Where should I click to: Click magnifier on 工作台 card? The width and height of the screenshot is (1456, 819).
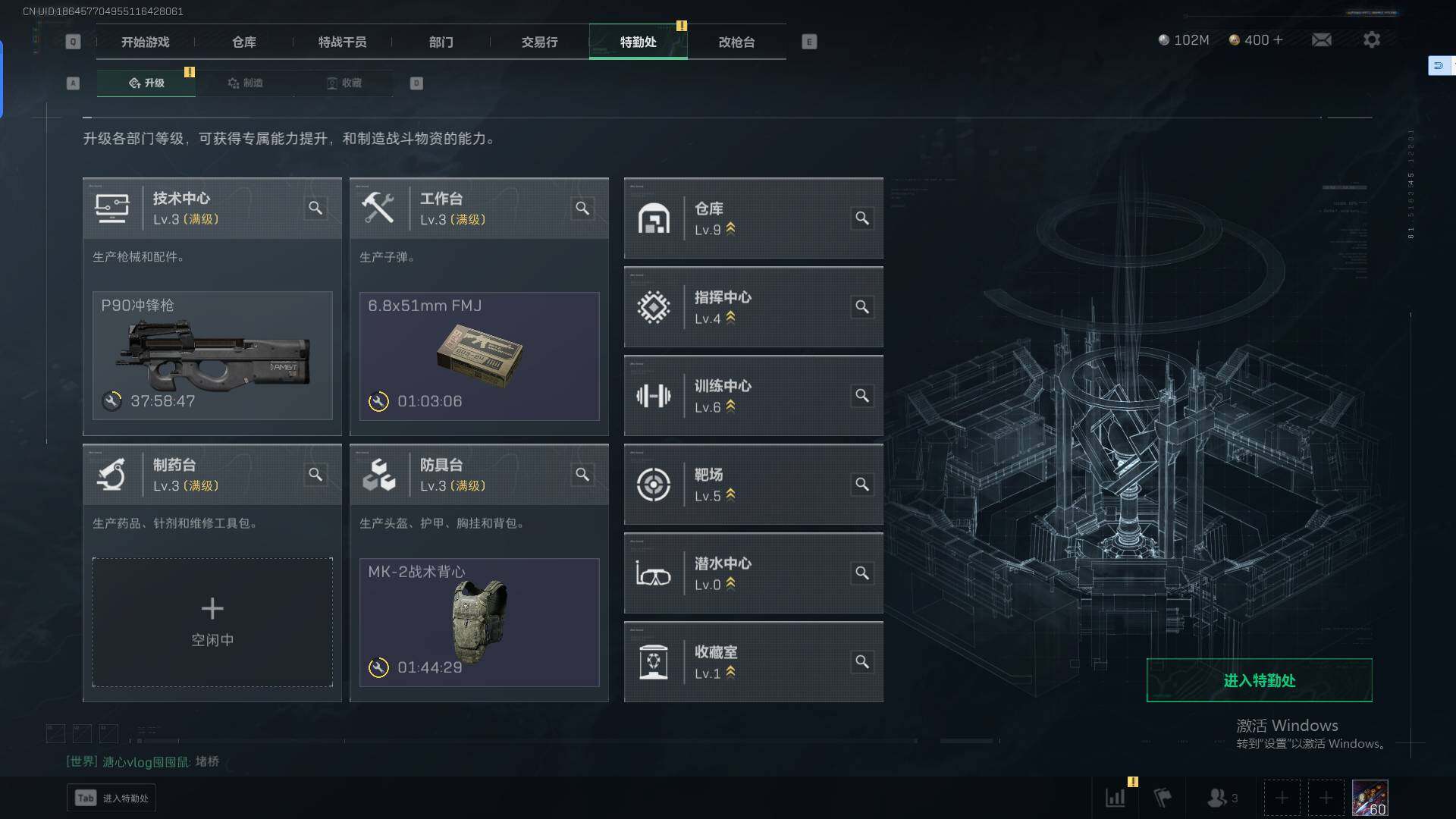point(582,208)
